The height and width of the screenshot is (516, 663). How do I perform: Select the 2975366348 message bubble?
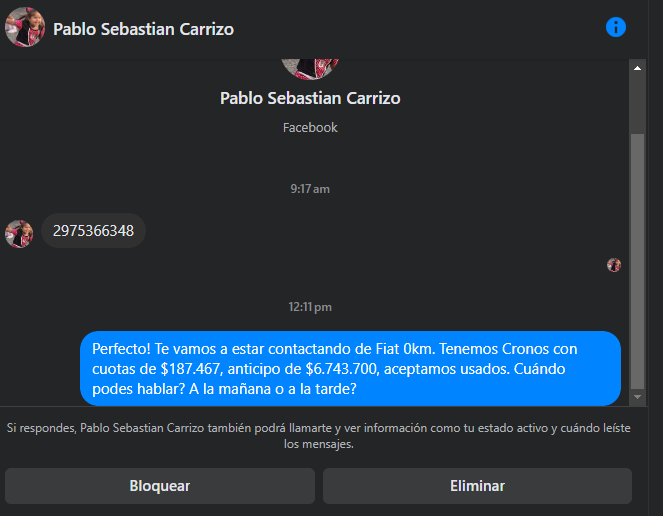[x=94, y=231]
